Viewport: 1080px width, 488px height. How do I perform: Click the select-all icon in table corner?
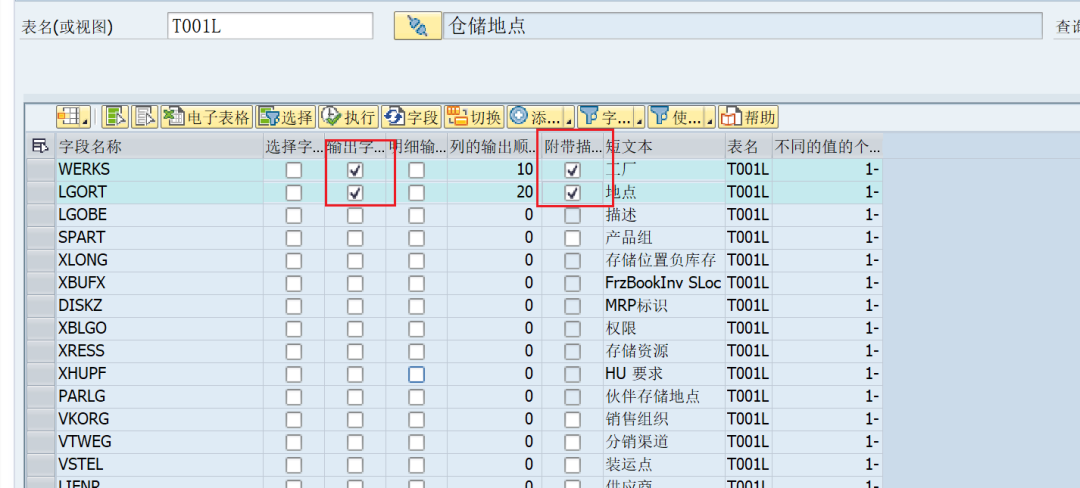(41, 146)
